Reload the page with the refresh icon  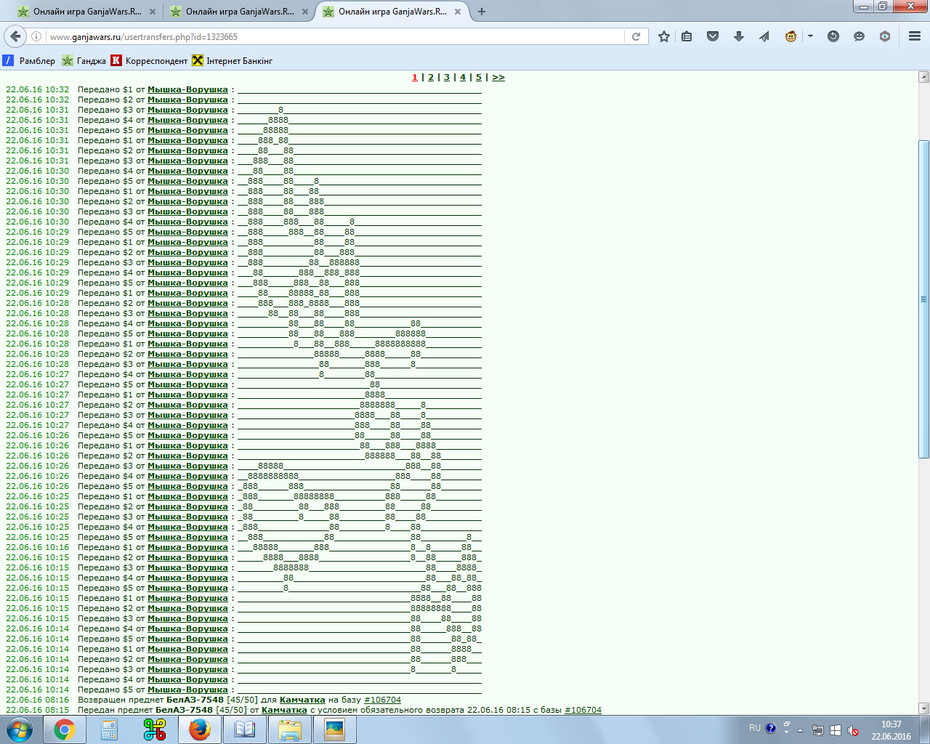[x=635, y=37]
